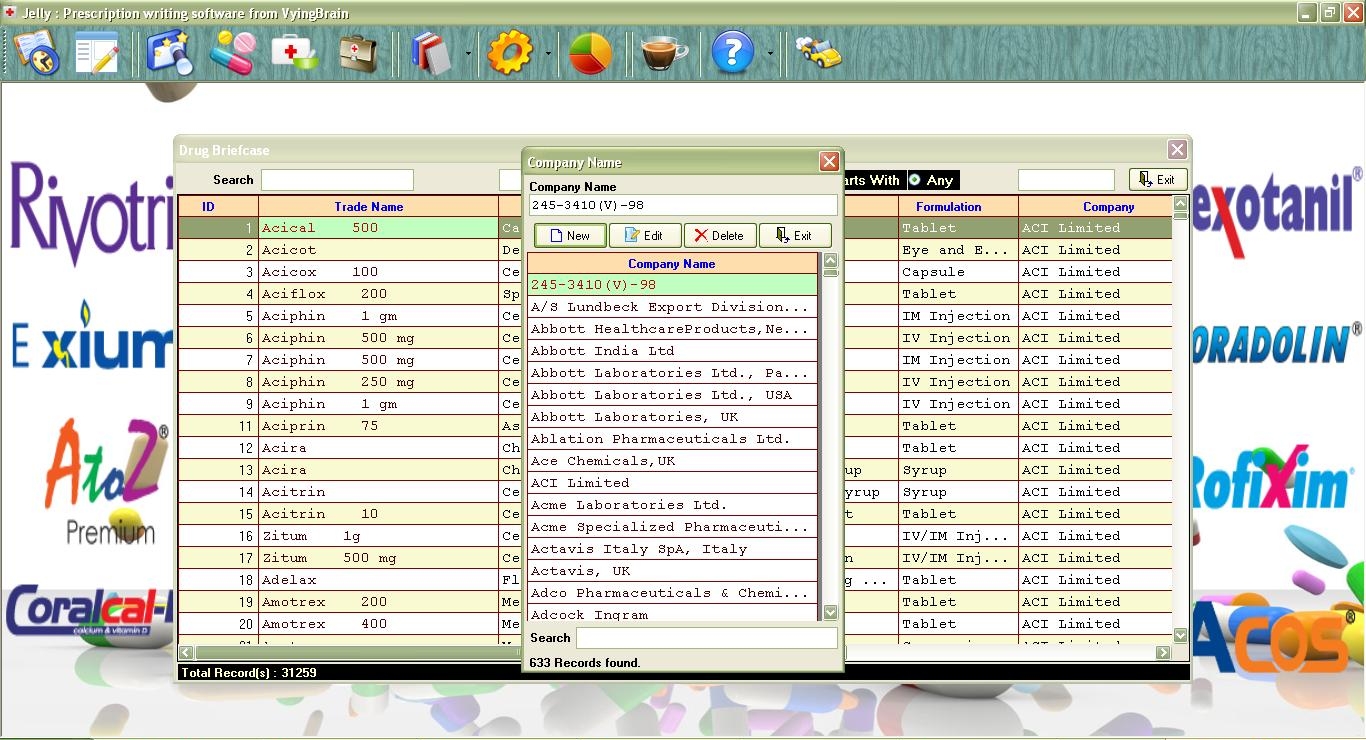
Task: Click the stacked books toolbar icon
Action: click(x=431, y=52)
